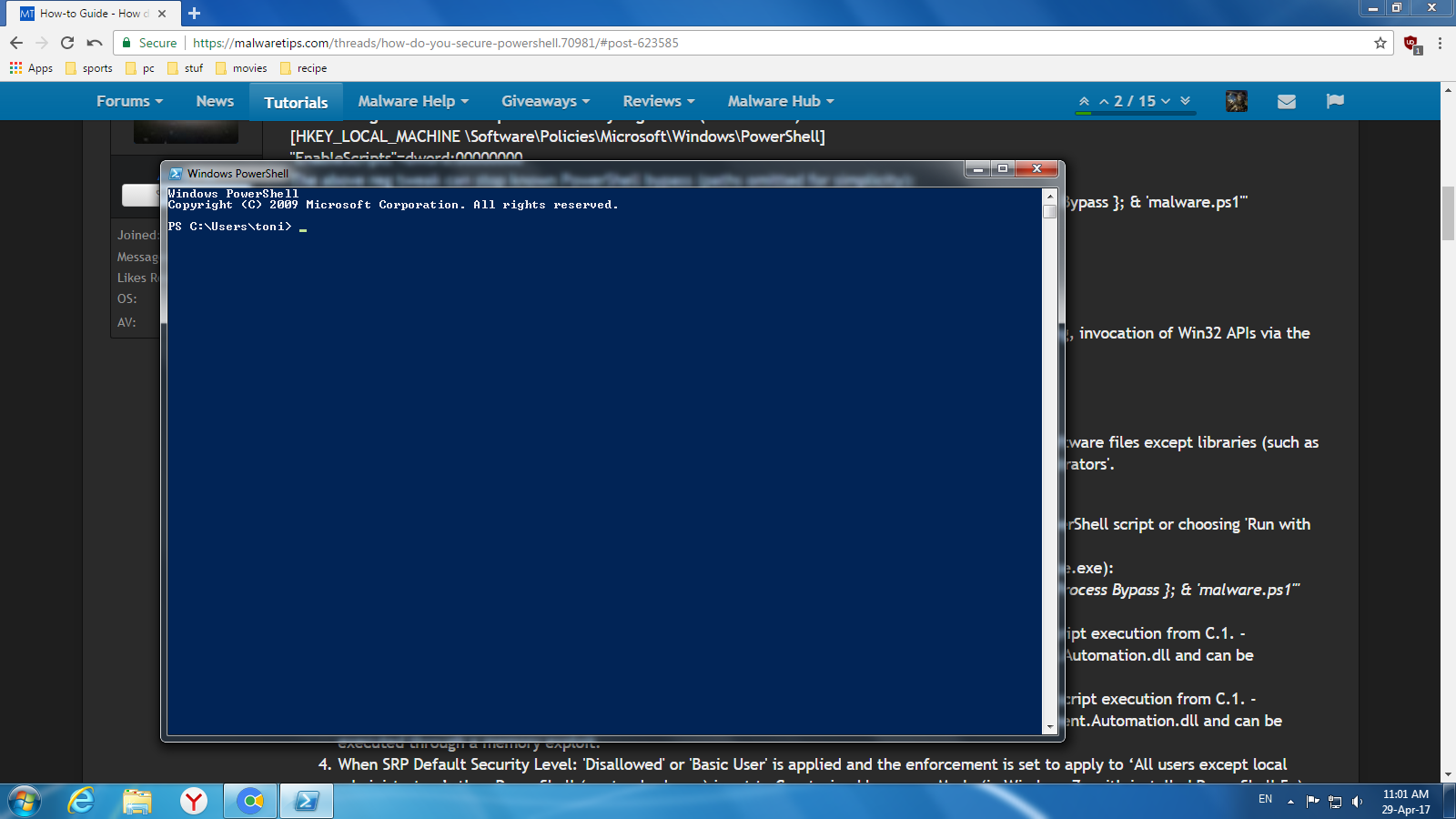Image resolution: width=1456 pixels, height=819 pixels.
Task: Jump to last post with double-down arrow
Action: click(1185, 101)
